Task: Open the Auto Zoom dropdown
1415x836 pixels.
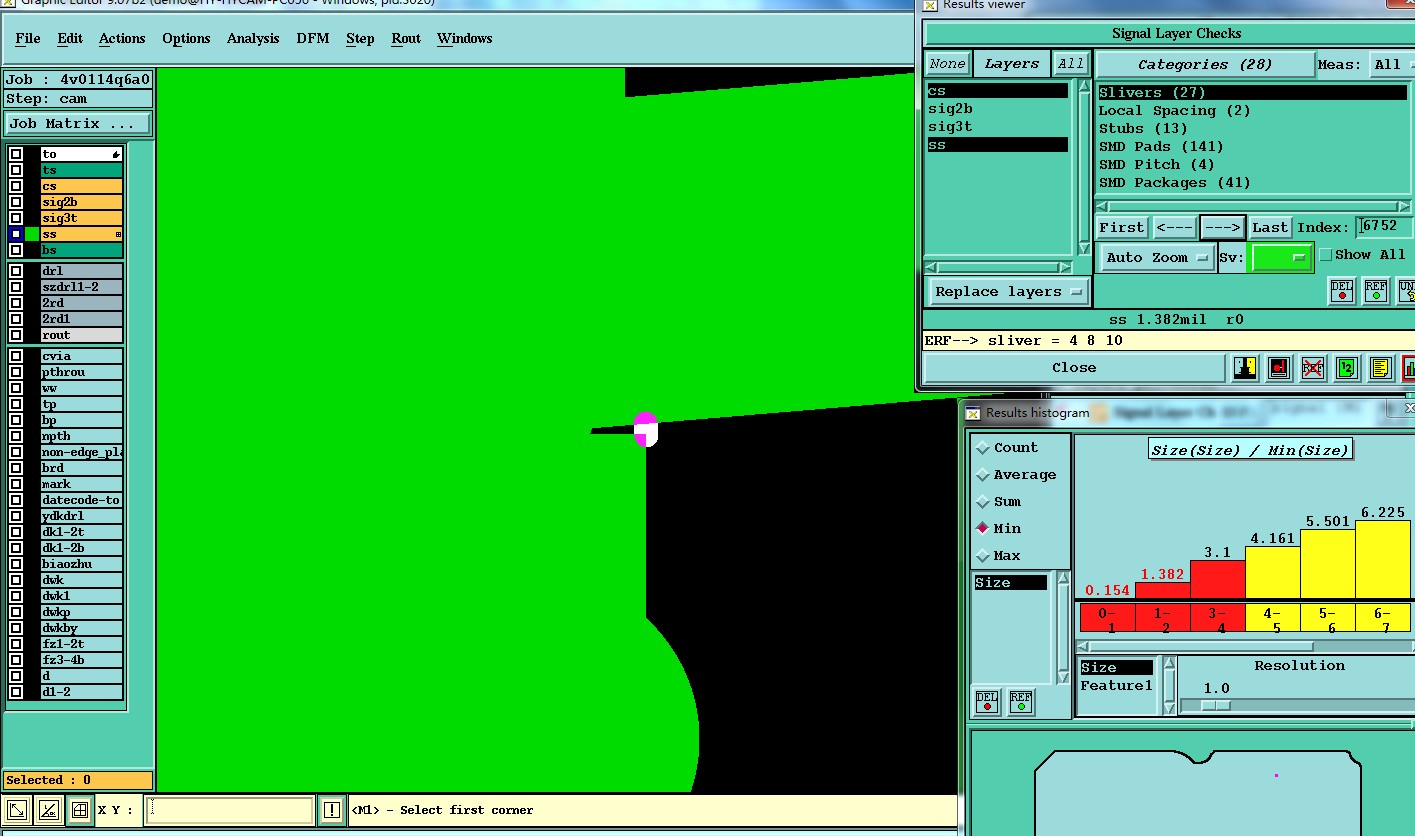Action: pos(1156,258)
